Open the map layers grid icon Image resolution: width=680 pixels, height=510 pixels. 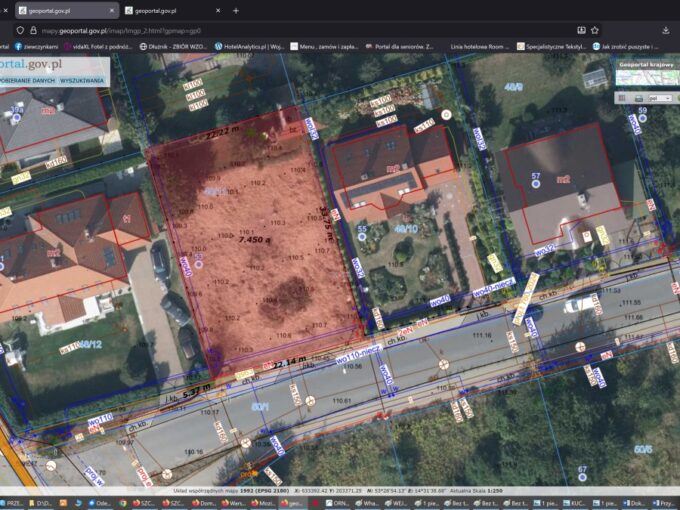coord(621,98)
